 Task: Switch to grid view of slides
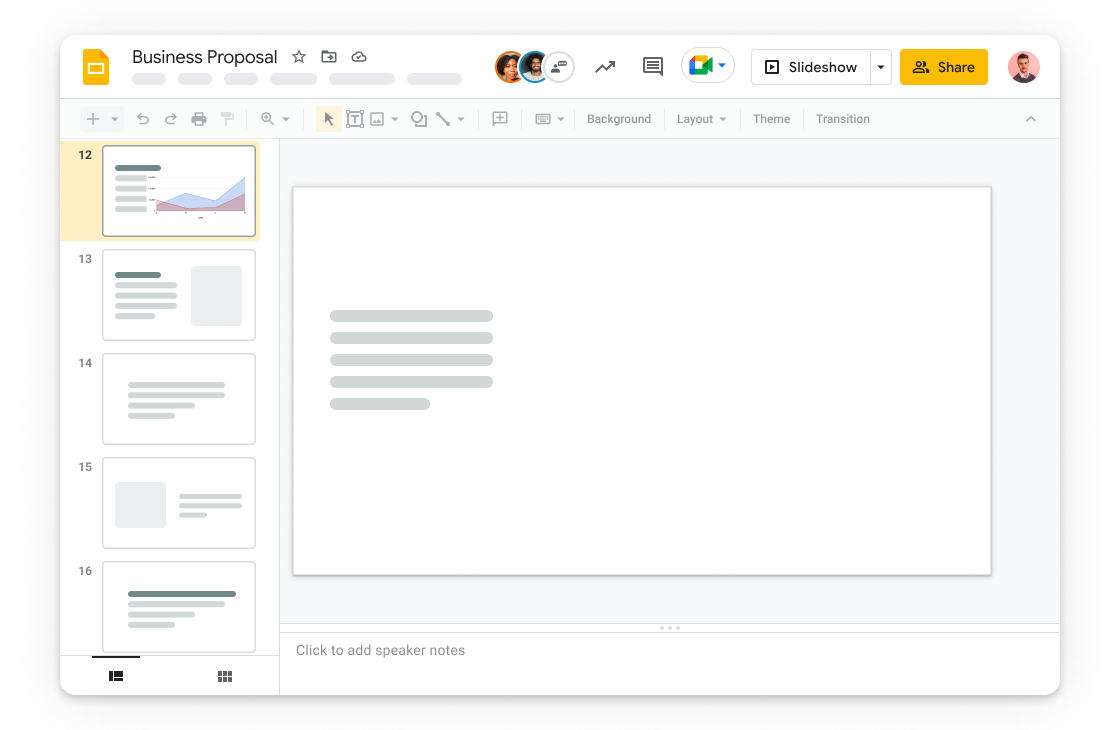(x=225, y=677)
